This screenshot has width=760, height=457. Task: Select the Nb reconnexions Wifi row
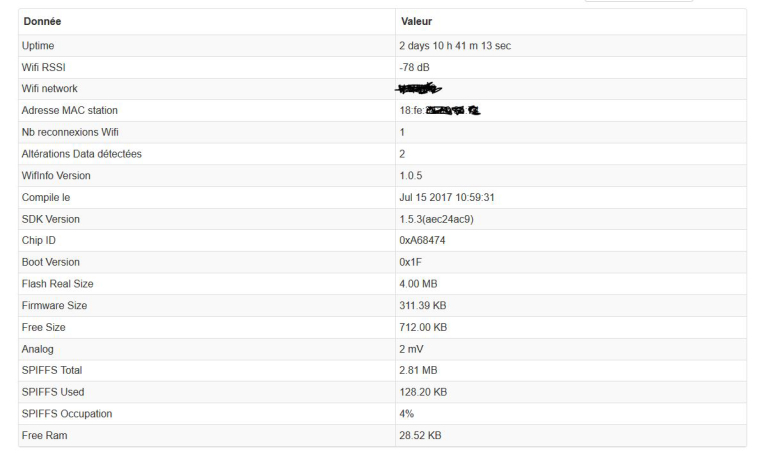[382, 132]
